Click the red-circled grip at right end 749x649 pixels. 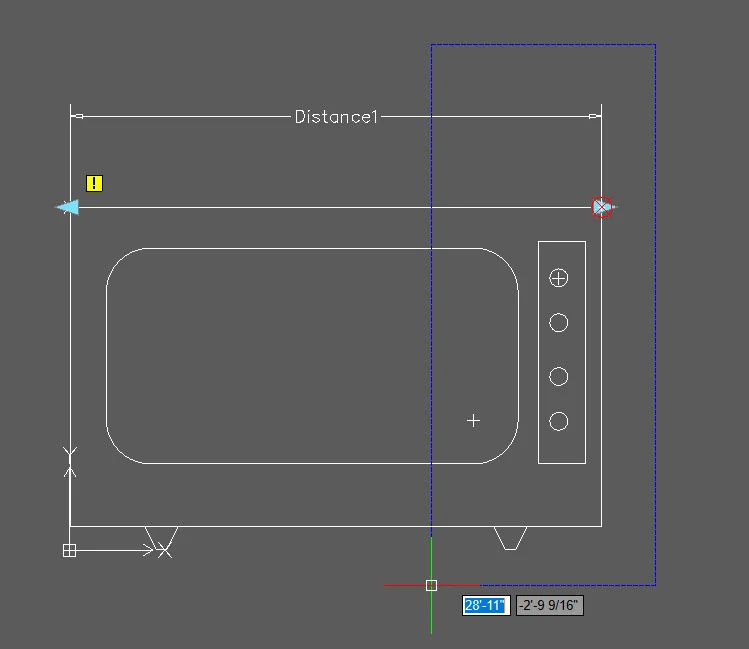click(x=601, y=207)
